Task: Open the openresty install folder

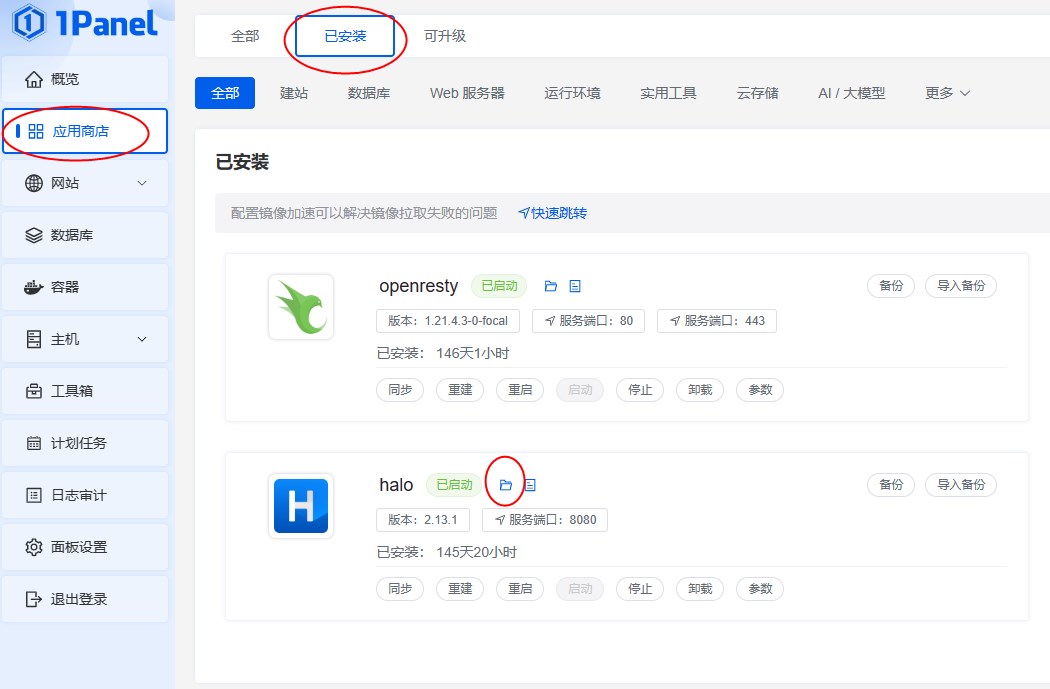Action: click(x=551, y=286)
